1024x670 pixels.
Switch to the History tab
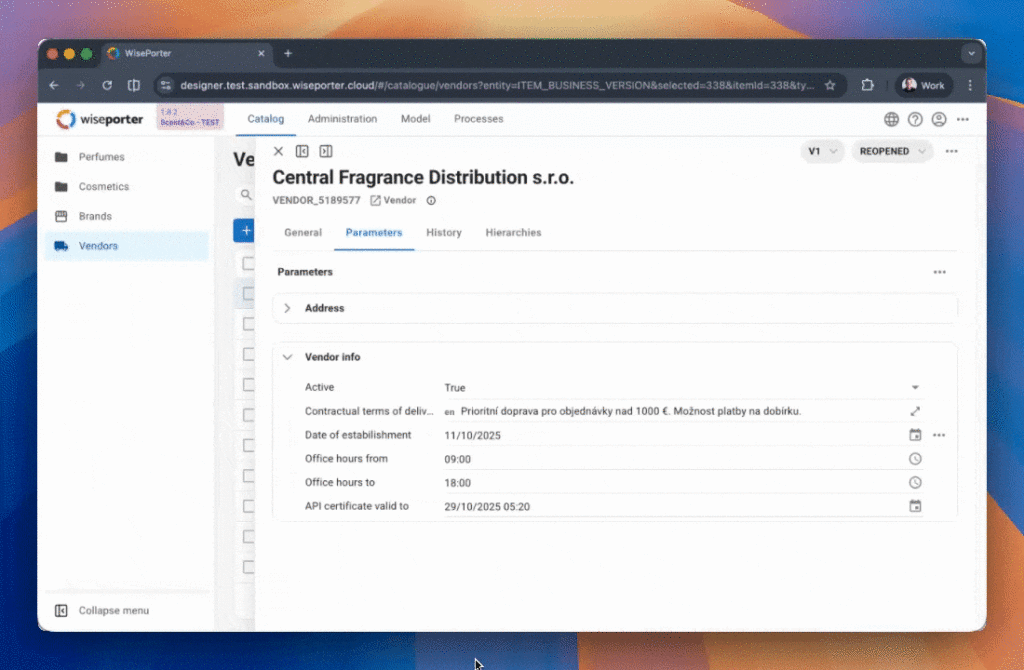point(443,232)
